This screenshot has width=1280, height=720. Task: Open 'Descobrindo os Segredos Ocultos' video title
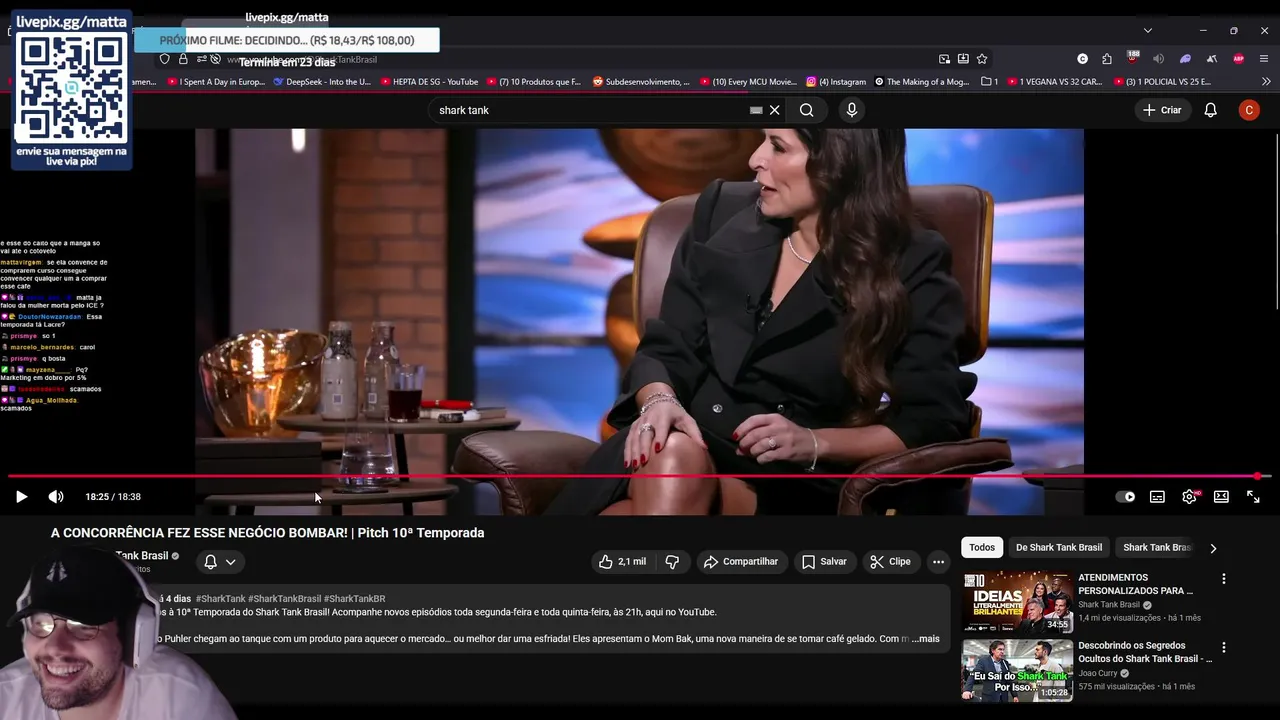(x=1145, y=652)
